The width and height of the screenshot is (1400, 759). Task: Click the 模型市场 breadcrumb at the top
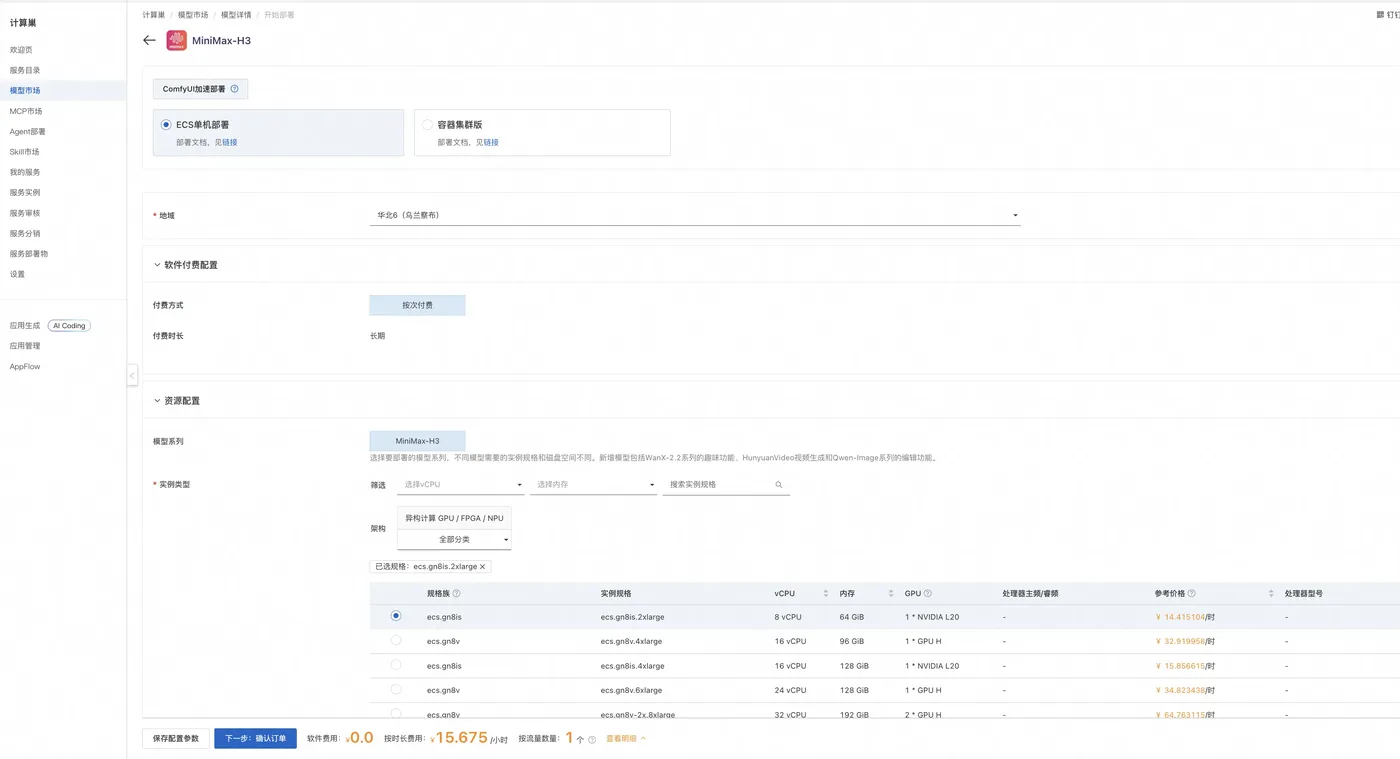tap(193, 15)
